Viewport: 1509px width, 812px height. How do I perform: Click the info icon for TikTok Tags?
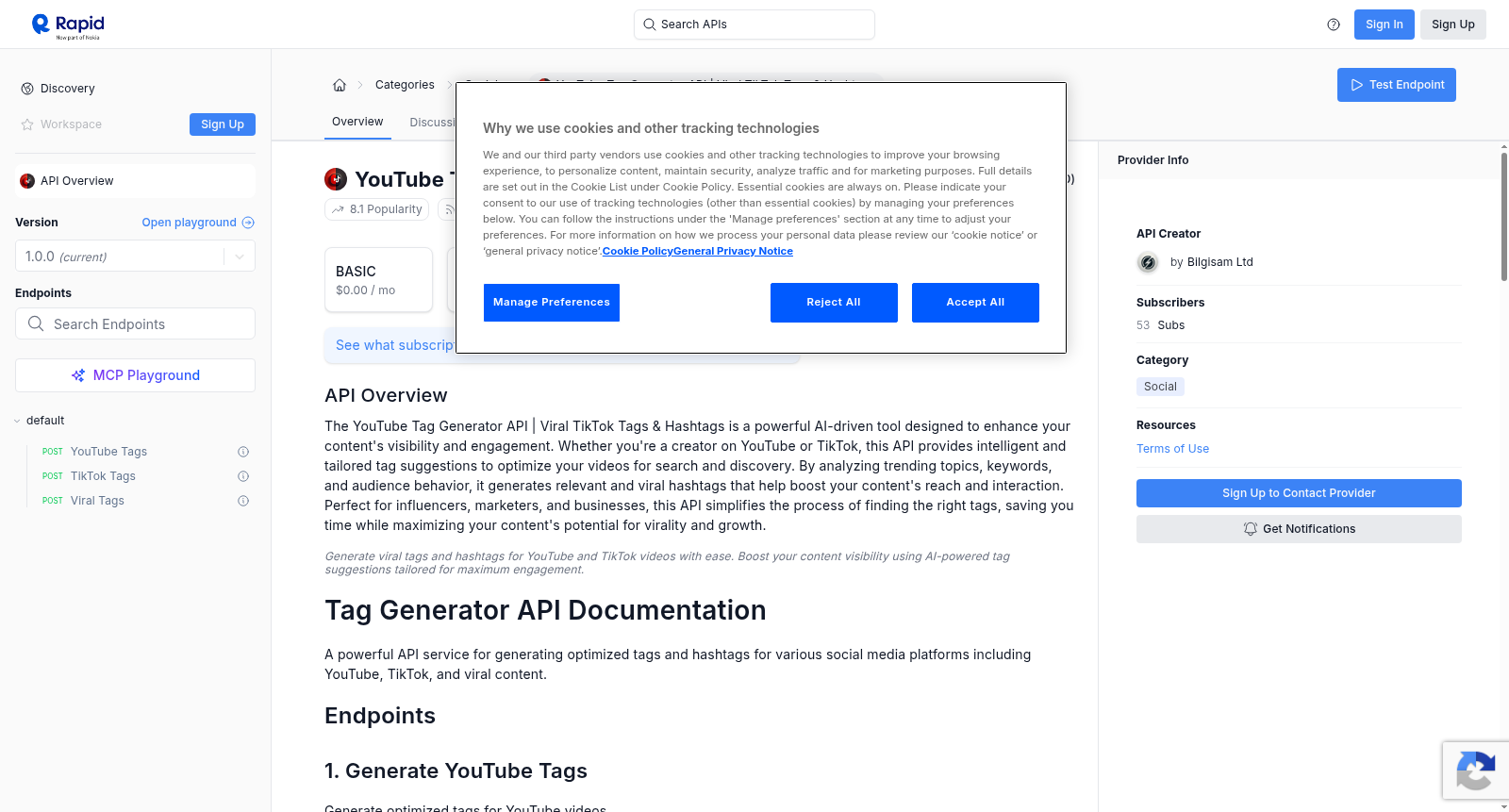click(x=243, y=476)
